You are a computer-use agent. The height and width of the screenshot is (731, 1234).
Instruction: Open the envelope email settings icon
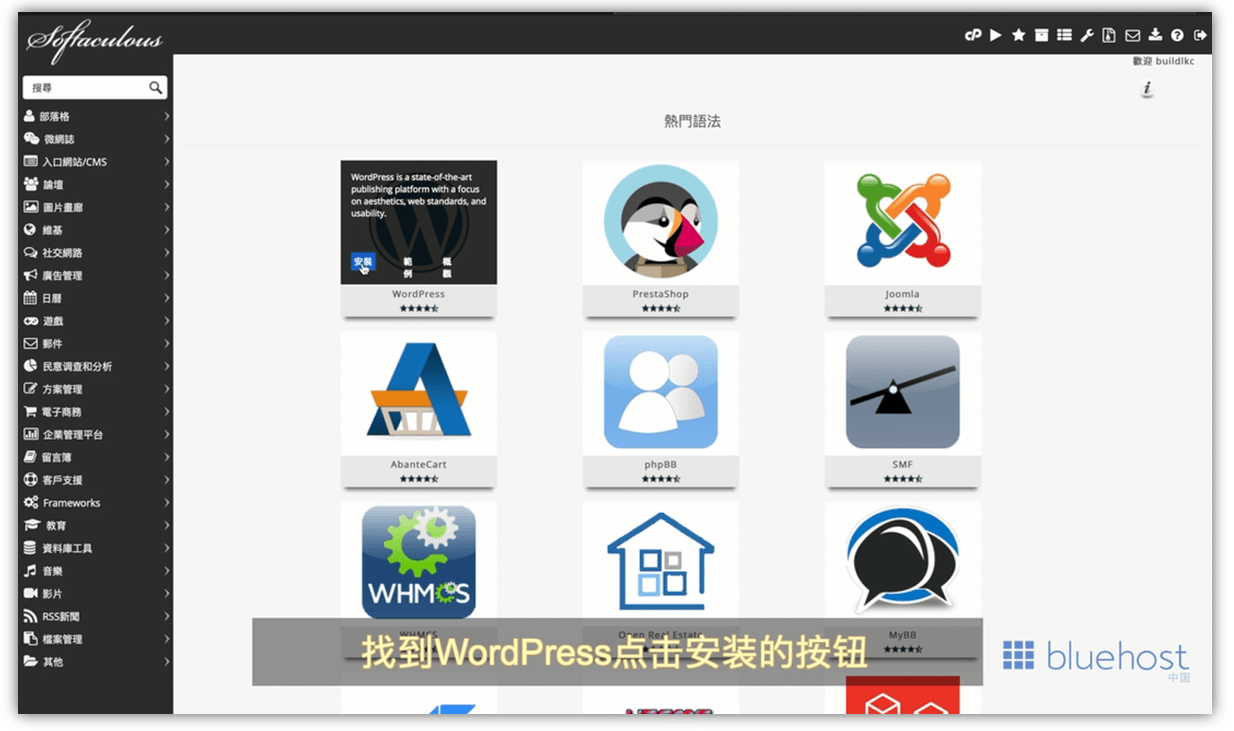[x=1132, y=35]
